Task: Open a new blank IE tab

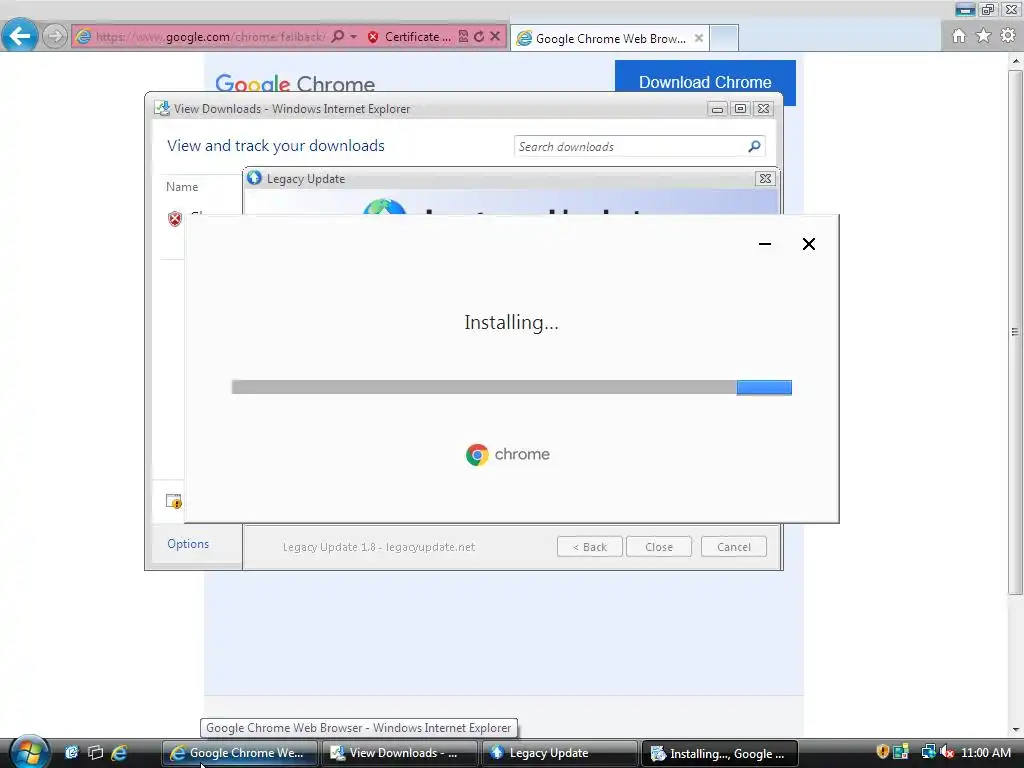Action: pos(724,38)
